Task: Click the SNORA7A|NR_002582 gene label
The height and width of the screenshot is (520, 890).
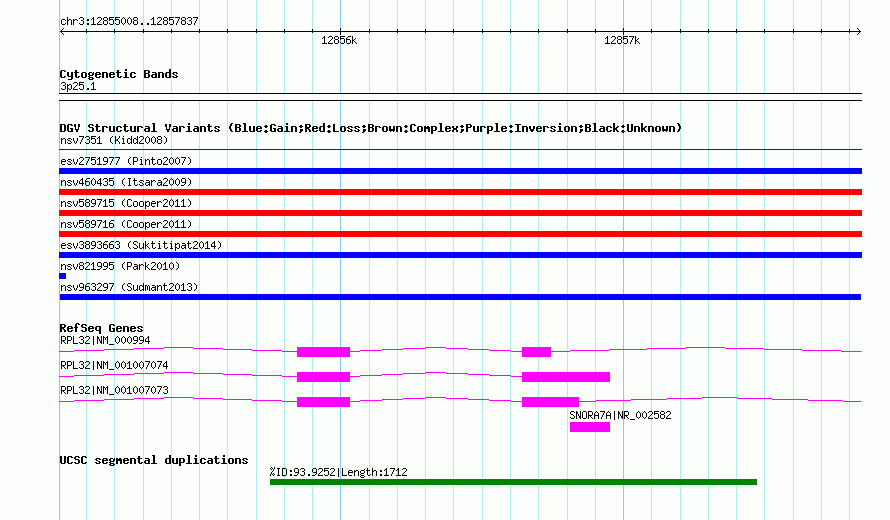Action: pyautogui.click(x=620, y=416)
